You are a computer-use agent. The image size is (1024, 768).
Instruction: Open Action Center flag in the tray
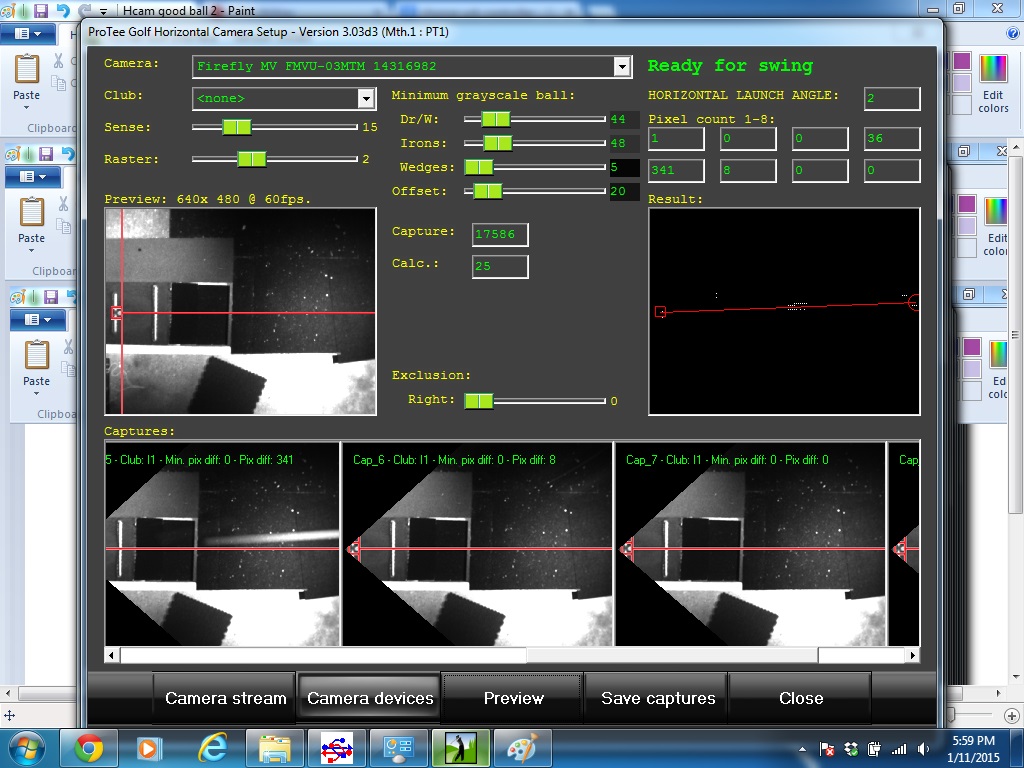(827, 750)
